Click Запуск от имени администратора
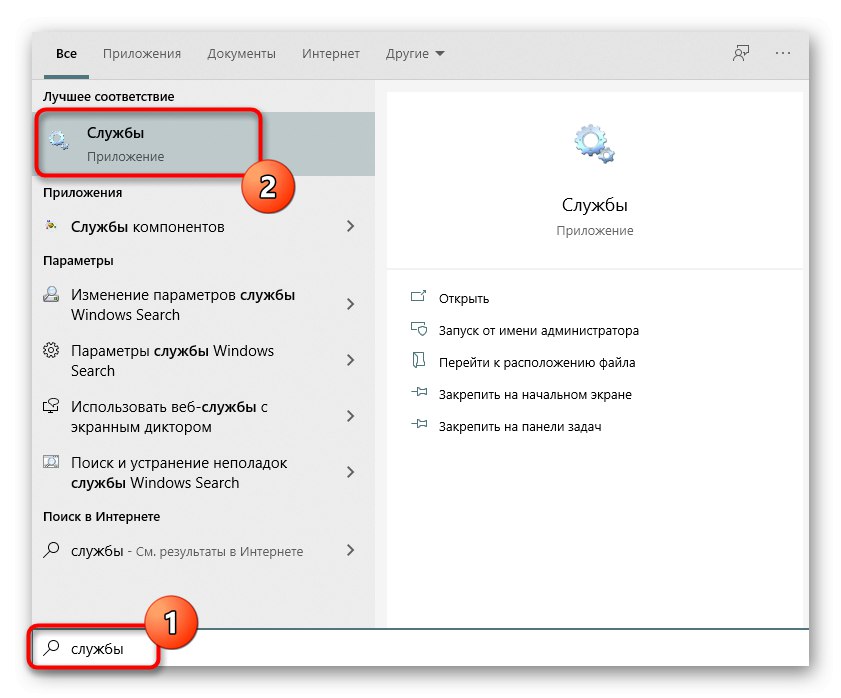Viewport: 841px width, 698px height. pos(539,330)
